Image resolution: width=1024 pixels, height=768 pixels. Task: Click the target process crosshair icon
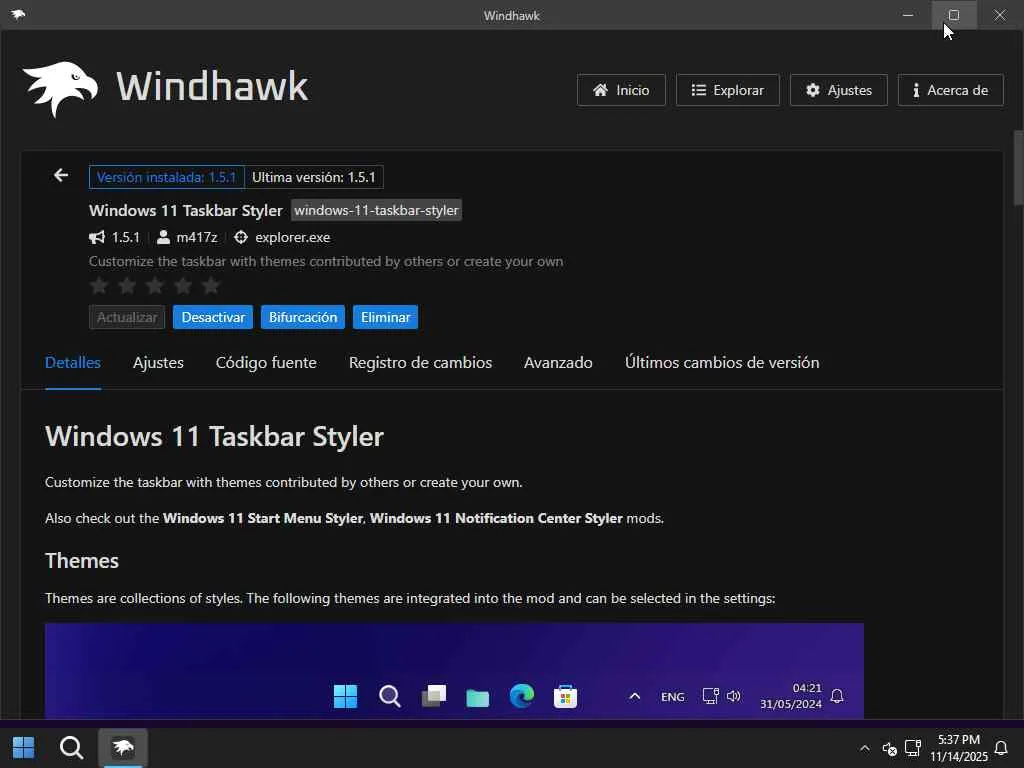click(241, 237)
